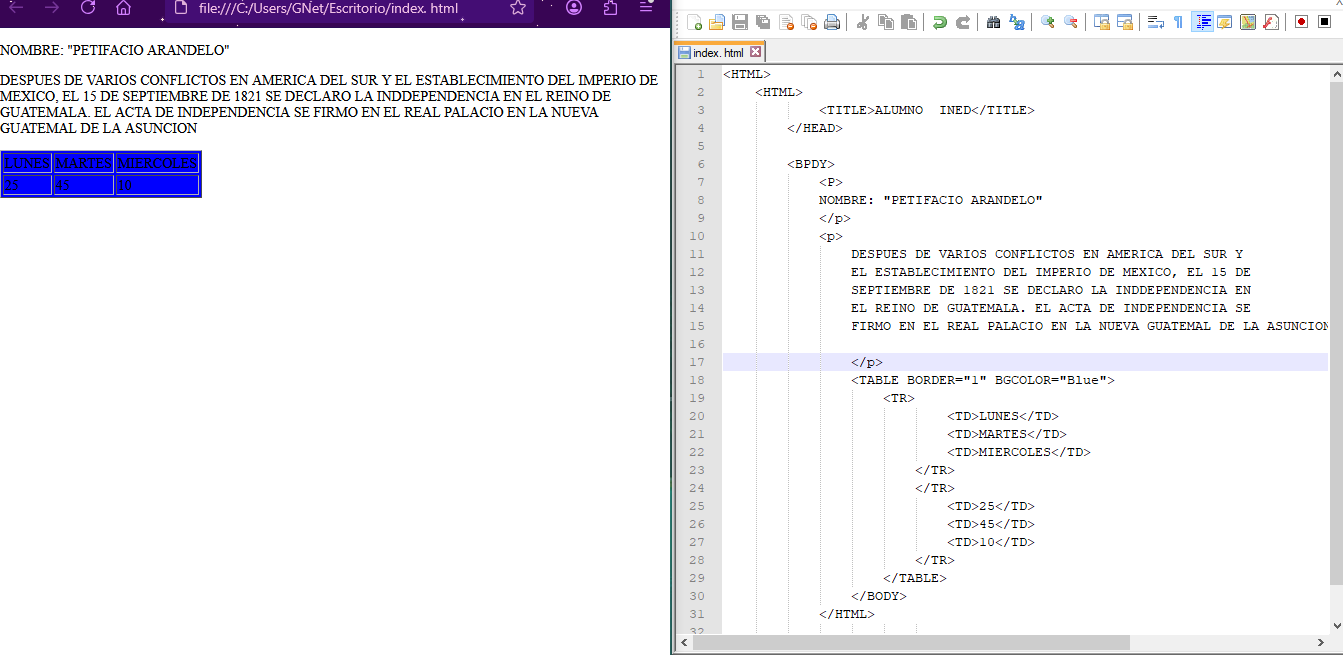Open the browser hamburger application menu
The image size is (1343, 655).
pos(646,8)
